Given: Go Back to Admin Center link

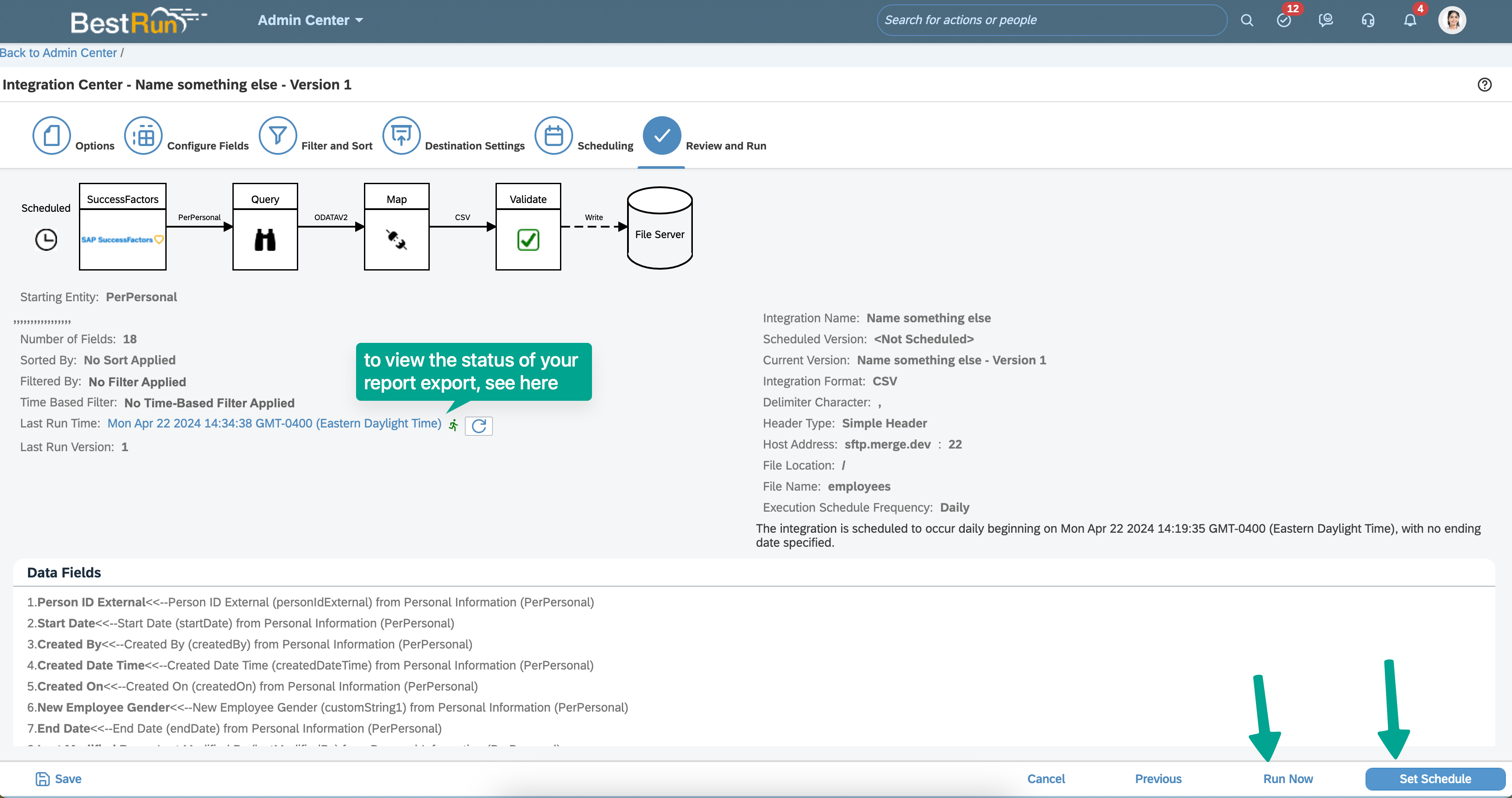Looking at the screenshot, I should pyautogui.click(x=58, y=53).
